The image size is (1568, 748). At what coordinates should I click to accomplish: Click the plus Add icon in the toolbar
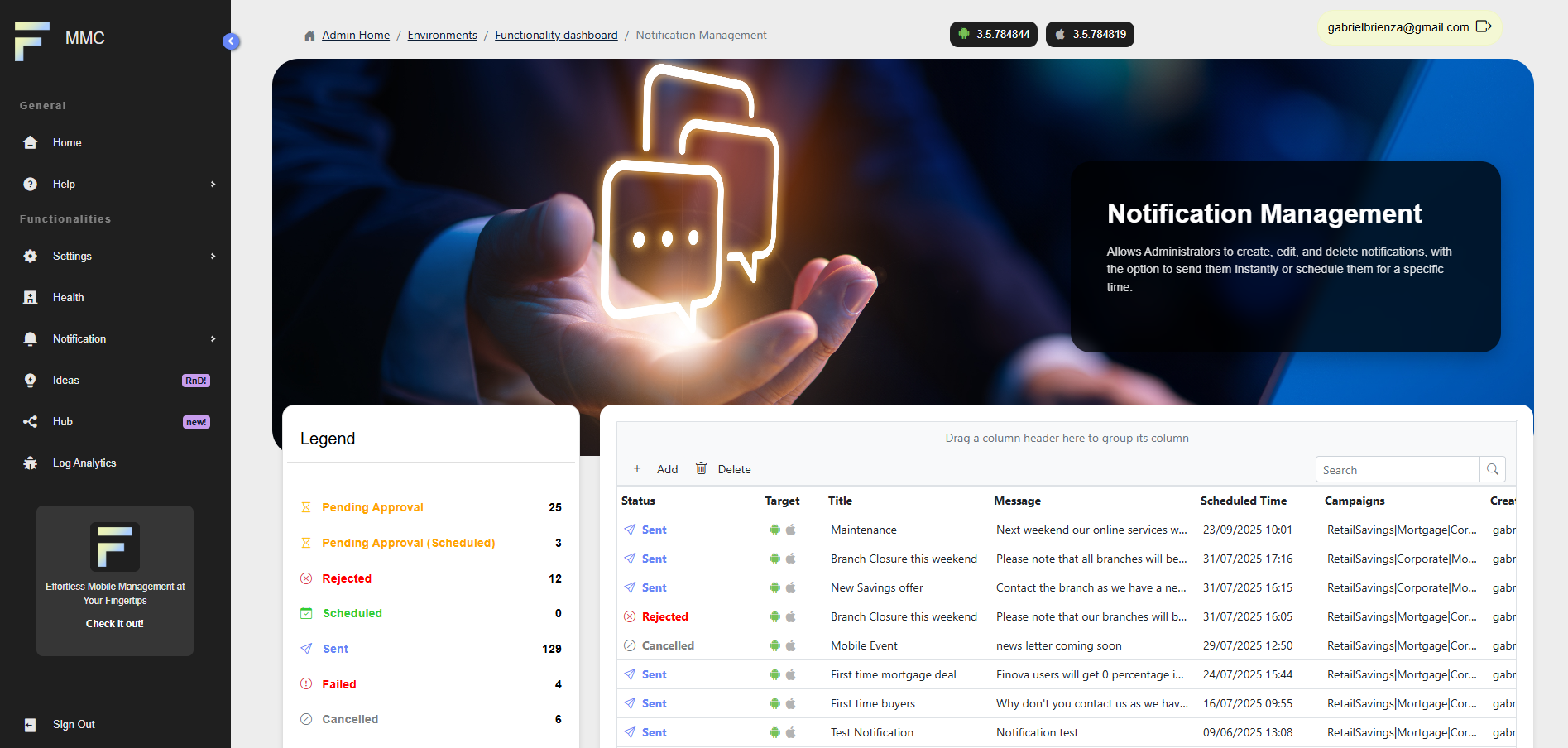tap(637, 468)
